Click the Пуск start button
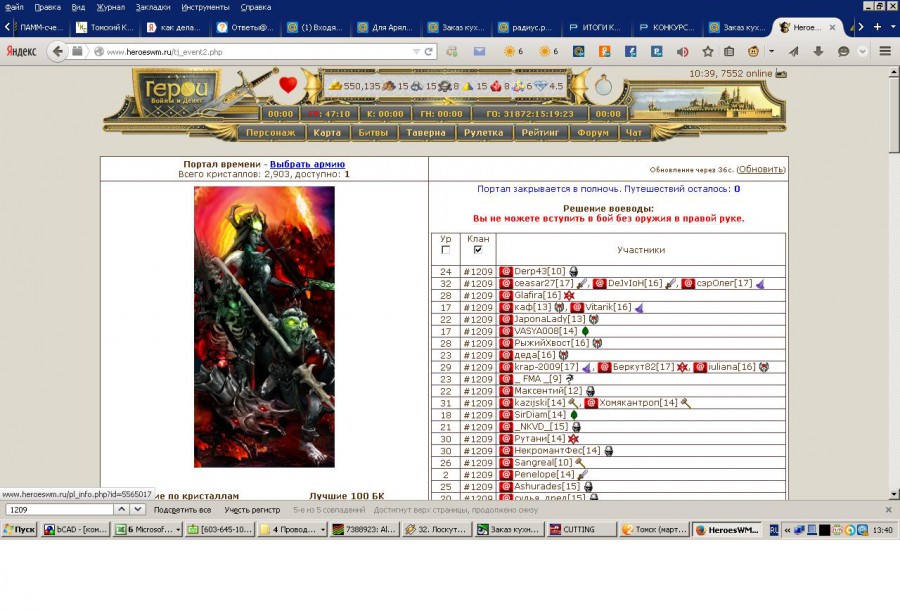This screenshot has height=611, width=900. tap(20, 529)
